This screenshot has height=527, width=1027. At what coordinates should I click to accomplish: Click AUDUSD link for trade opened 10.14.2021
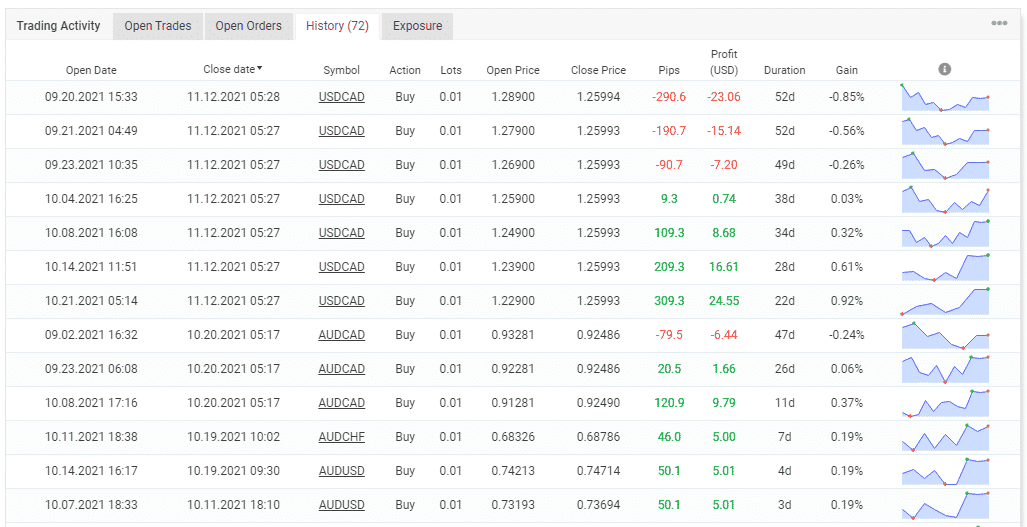point(341,471)
